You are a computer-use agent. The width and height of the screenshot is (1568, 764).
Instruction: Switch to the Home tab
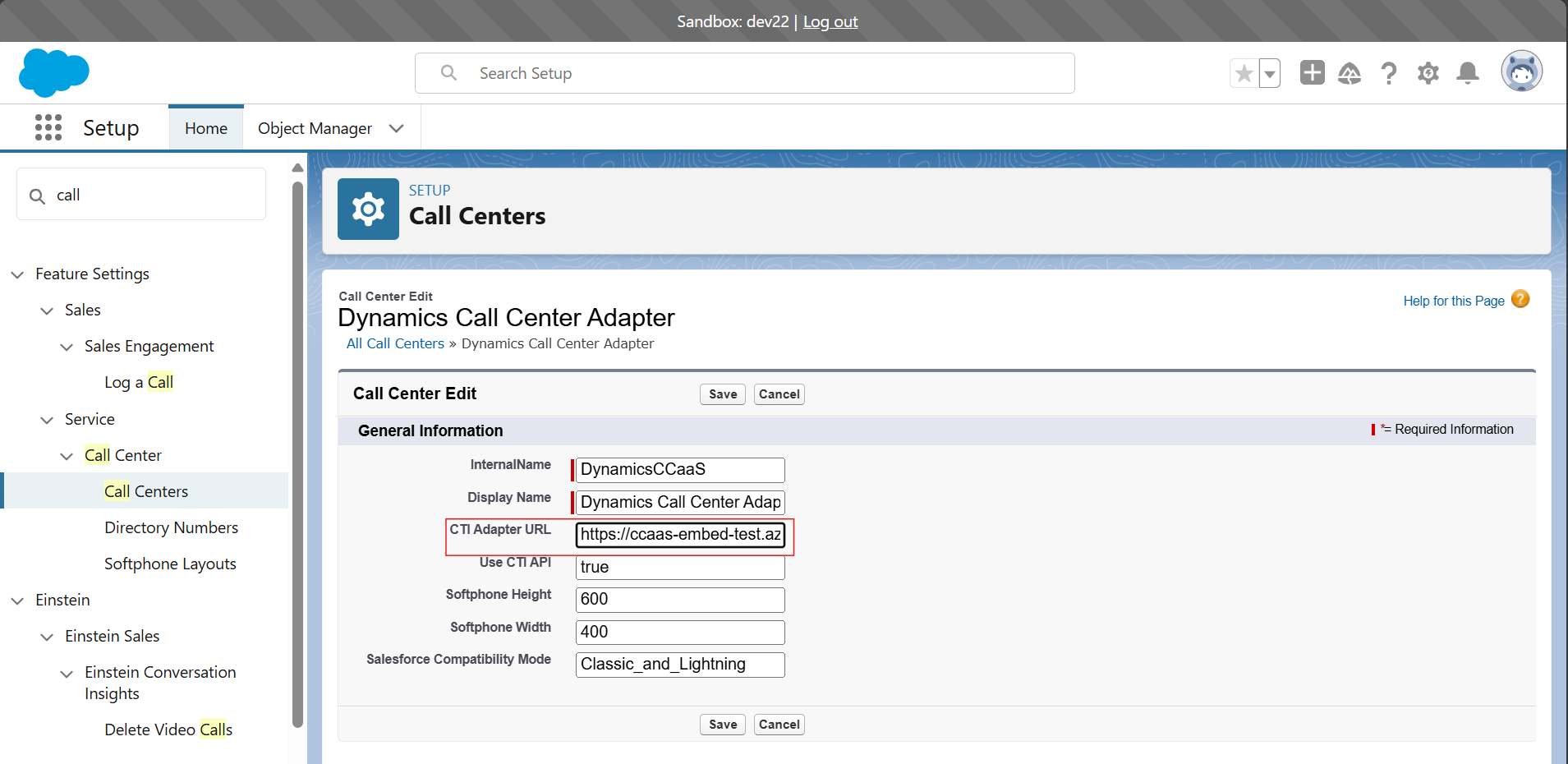point(206,128)
